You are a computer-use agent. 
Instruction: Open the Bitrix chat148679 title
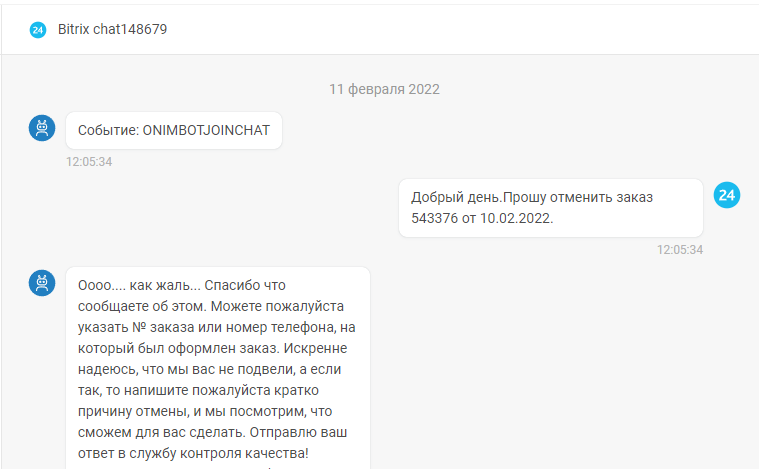tap(112, 30)
